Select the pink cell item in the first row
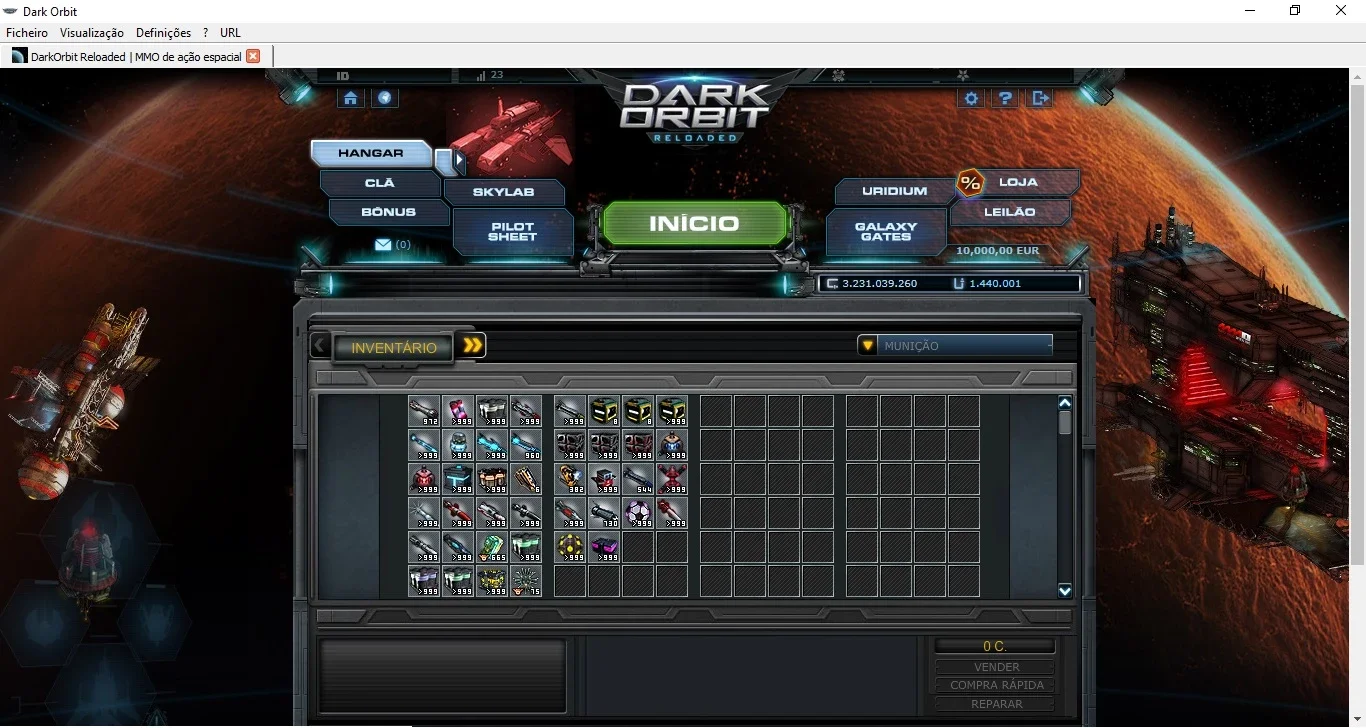The width and height of the screenshot is (1366, 728). (x=458, y=411)
